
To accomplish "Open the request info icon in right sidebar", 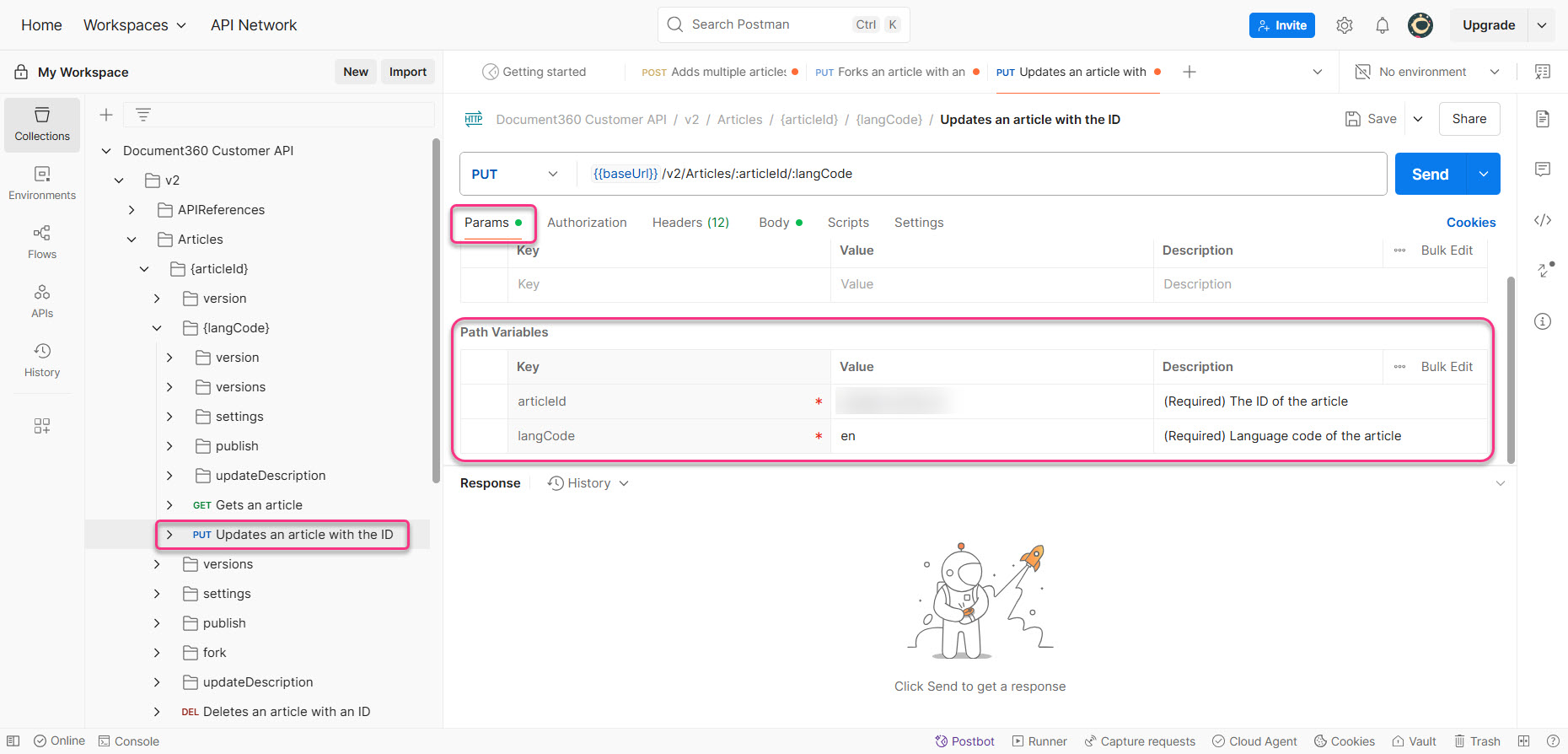I will click(1543, 321).
